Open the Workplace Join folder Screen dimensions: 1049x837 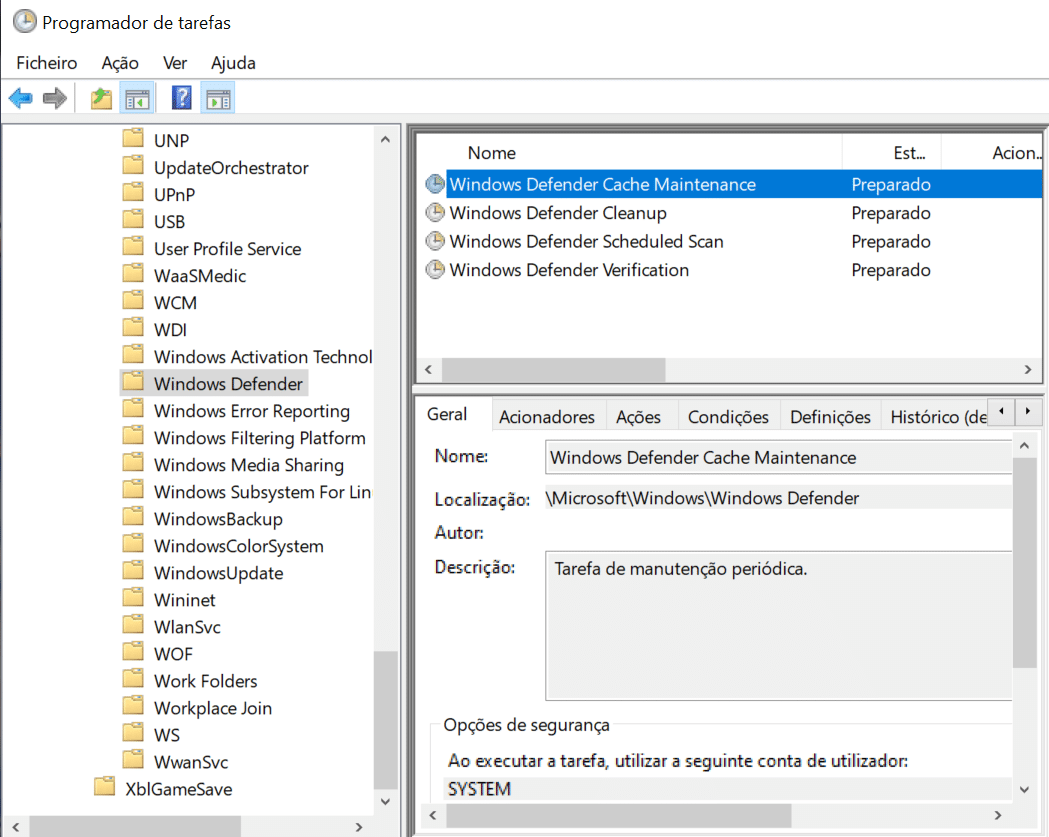[x=213, y=708]
